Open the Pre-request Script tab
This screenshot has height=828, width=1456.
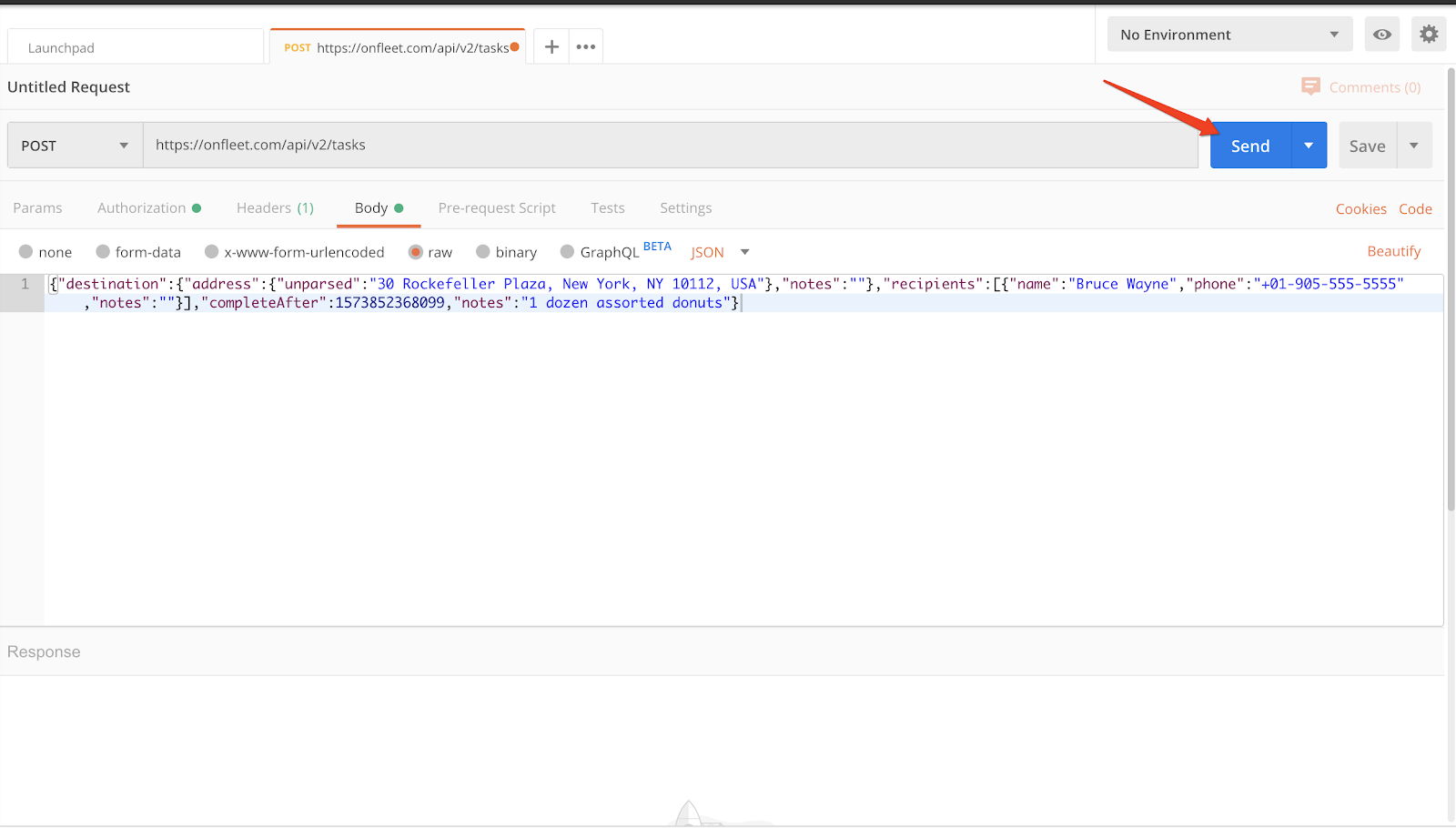pos(497,208)
